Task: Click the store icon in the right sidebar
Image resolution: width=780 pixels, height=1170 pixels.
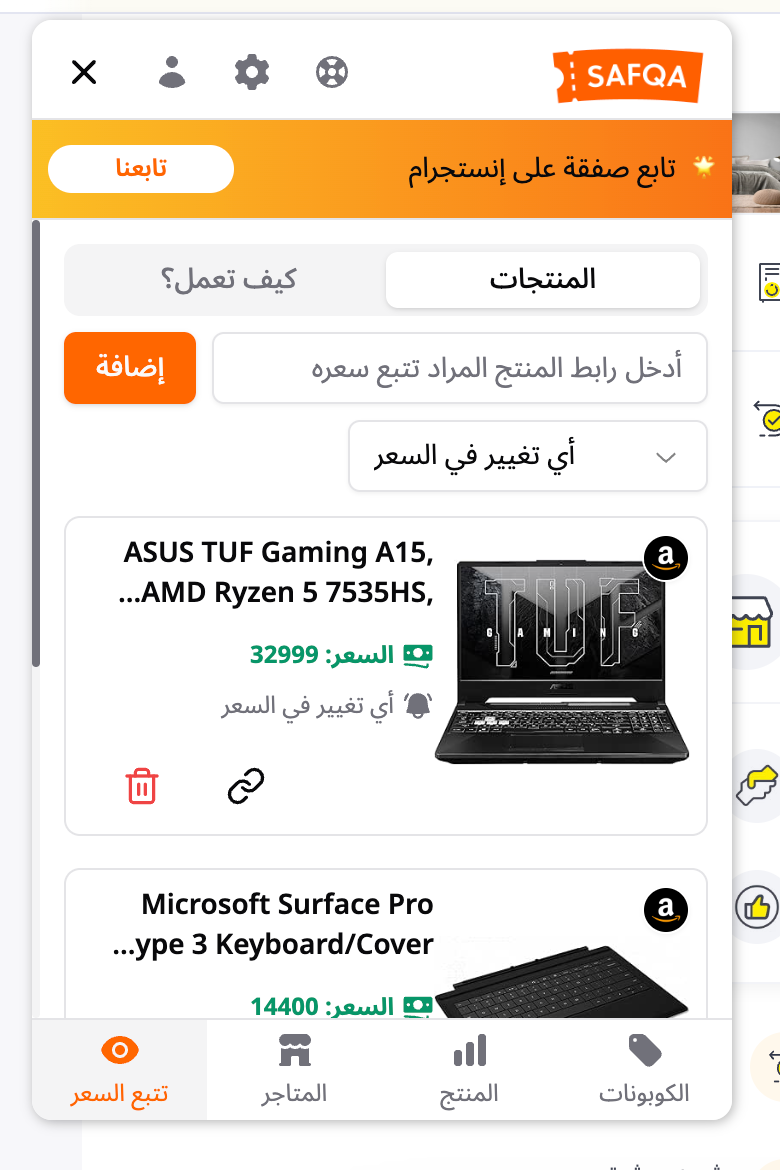Action: point(750,622)
